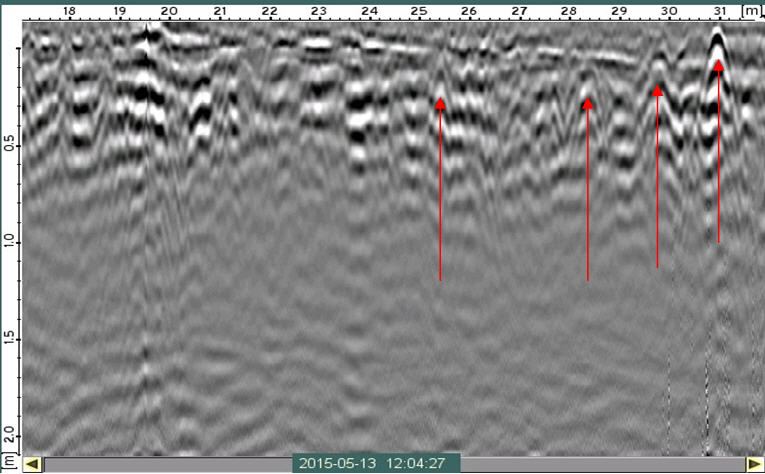Screen dimensions: 765x474
Task: Select the 18 m mark on distance ruler
Action: click(x=69, y=11)
